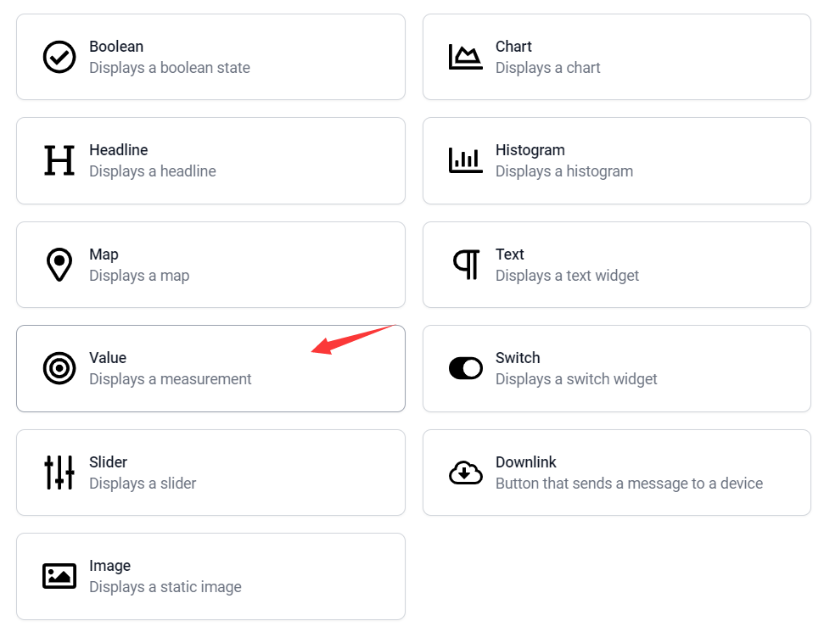The width and height of the screenshot is (824, 632).
Task: Click the Chart area graph icon
Action: [466, 57]
